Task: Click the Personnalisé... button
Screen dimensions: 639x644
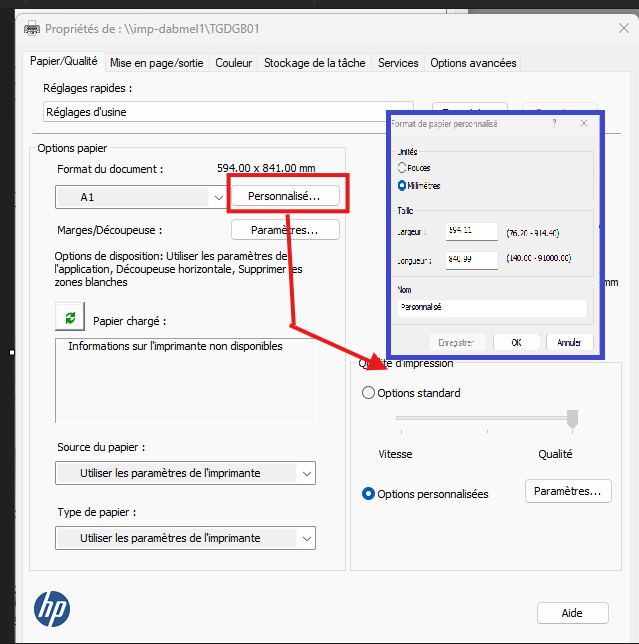Action: tap(285, 197)
